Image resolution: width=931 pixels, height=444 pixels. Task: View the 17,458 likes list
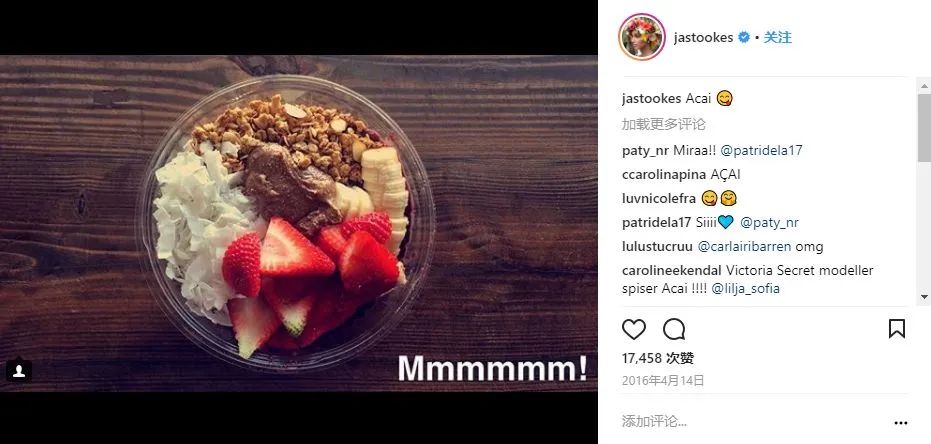click(x=658, y=359)
